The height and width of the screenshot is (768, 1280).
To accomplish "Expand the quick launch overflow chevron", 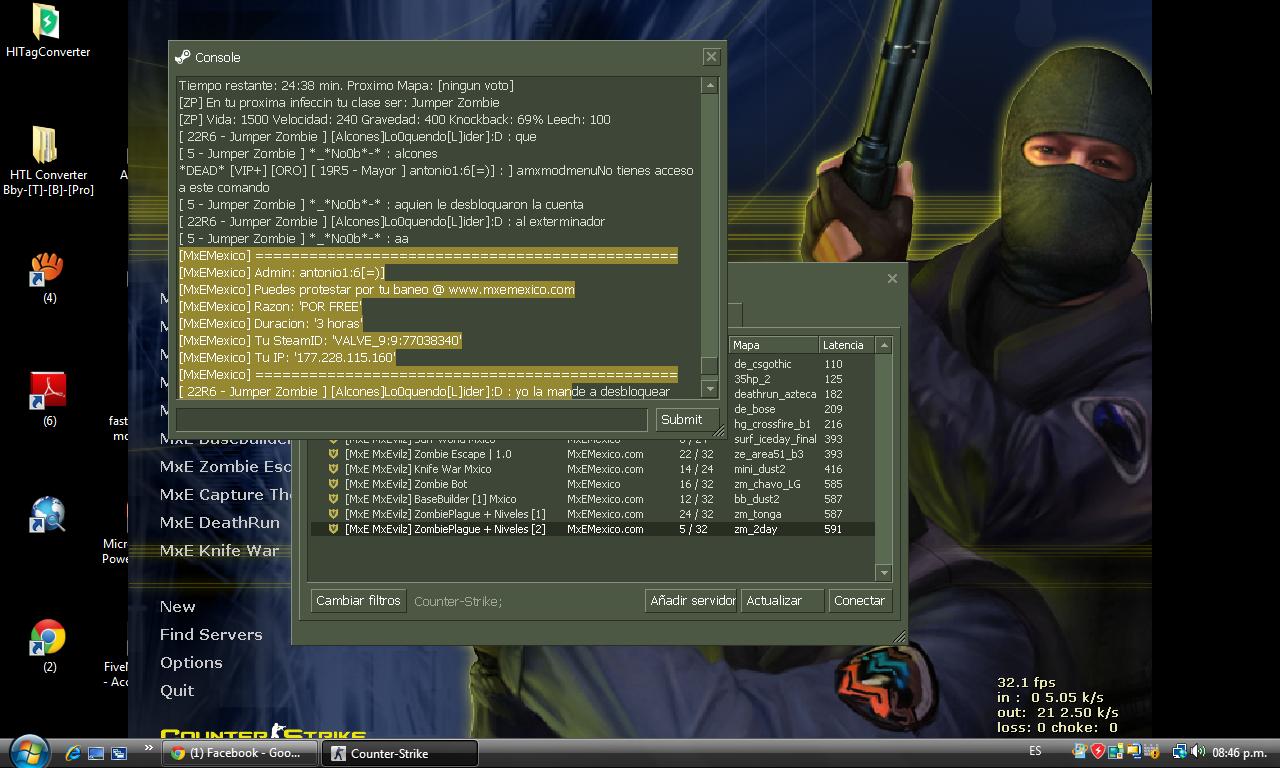I will click(x=149, y=748).
